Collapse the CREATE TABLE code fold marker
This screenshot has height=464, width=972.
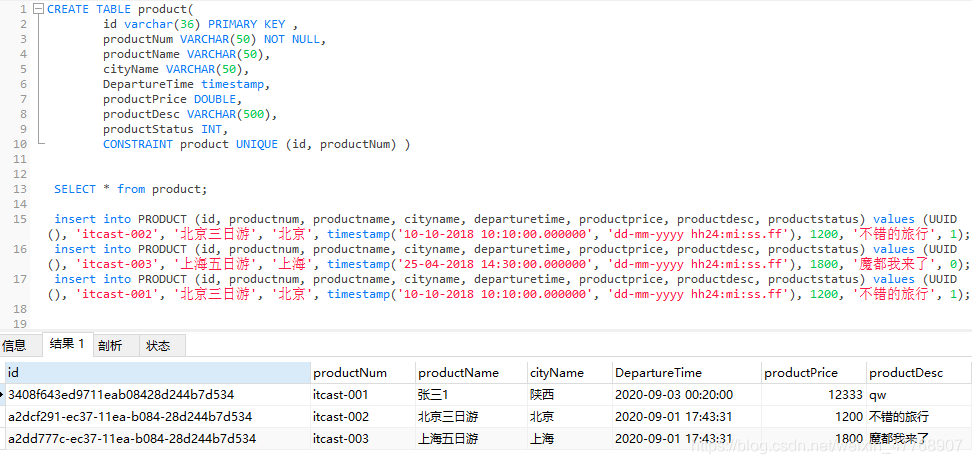point(37,9)
